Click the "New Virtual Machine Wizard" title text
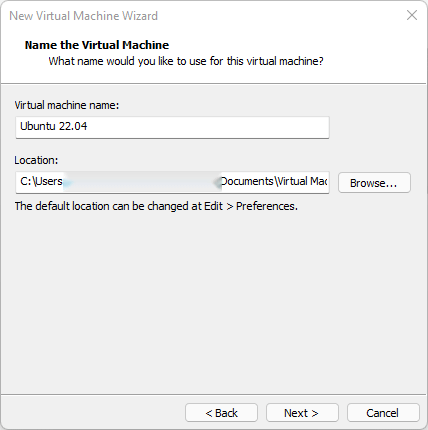The image size is (428, 430). point(83,16)
